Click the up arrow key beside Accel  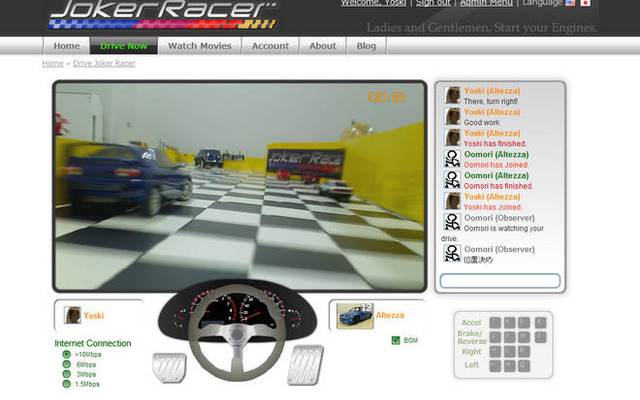coord(495,322)
